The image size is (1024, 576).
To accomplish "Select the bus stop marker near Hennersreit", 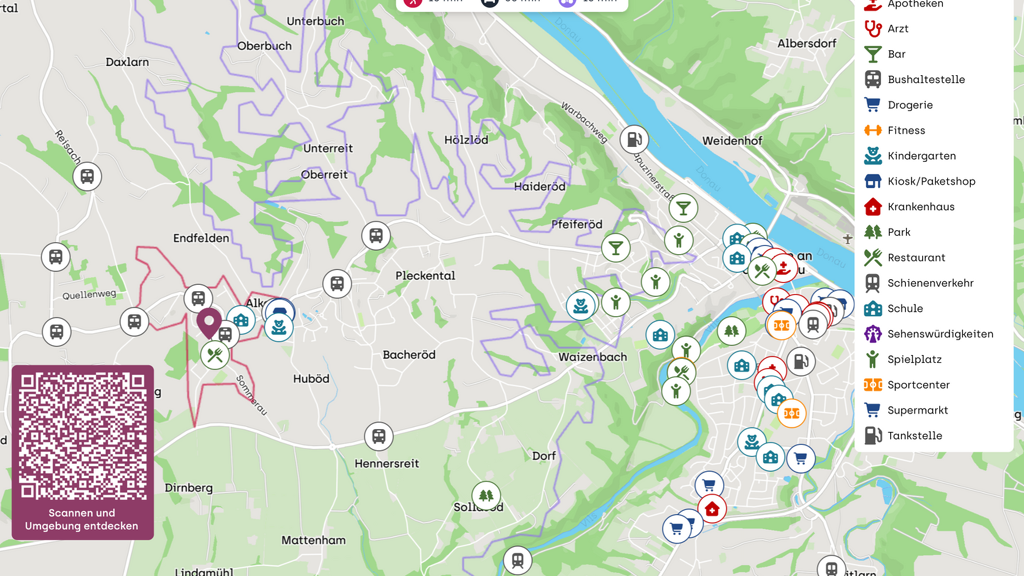I will (x=378, y=437).
